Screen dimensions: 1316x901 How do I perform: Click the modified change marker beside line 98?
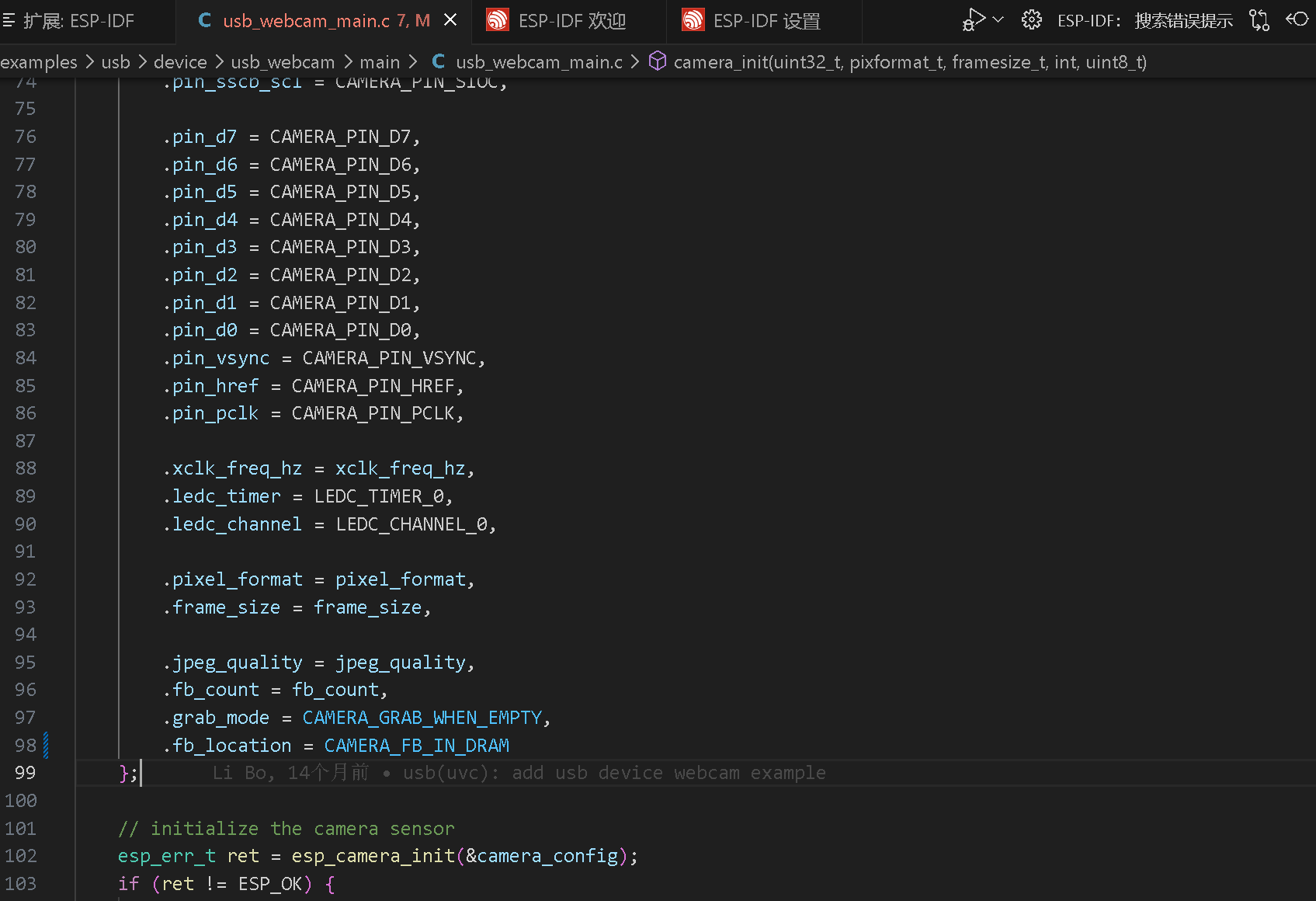tap(47, 746)
